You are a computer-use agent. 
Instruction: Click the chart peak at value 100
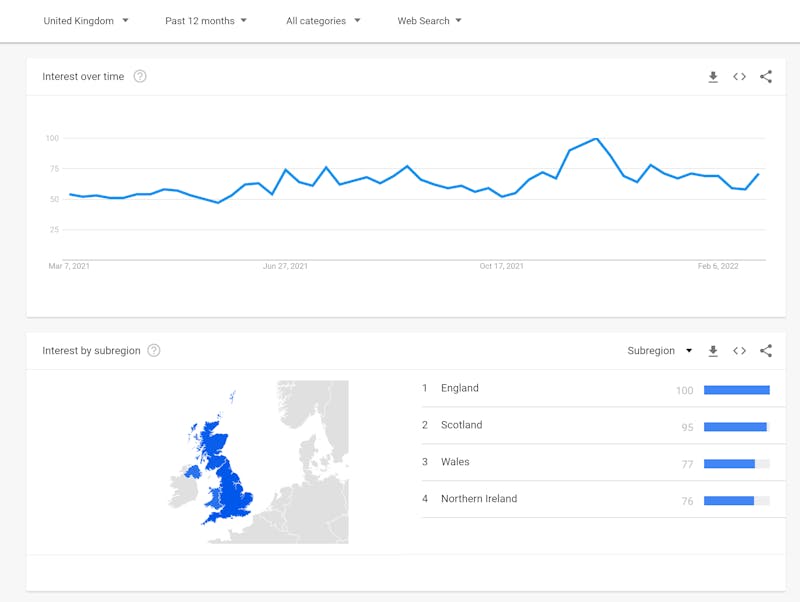[x=596, y=138]
